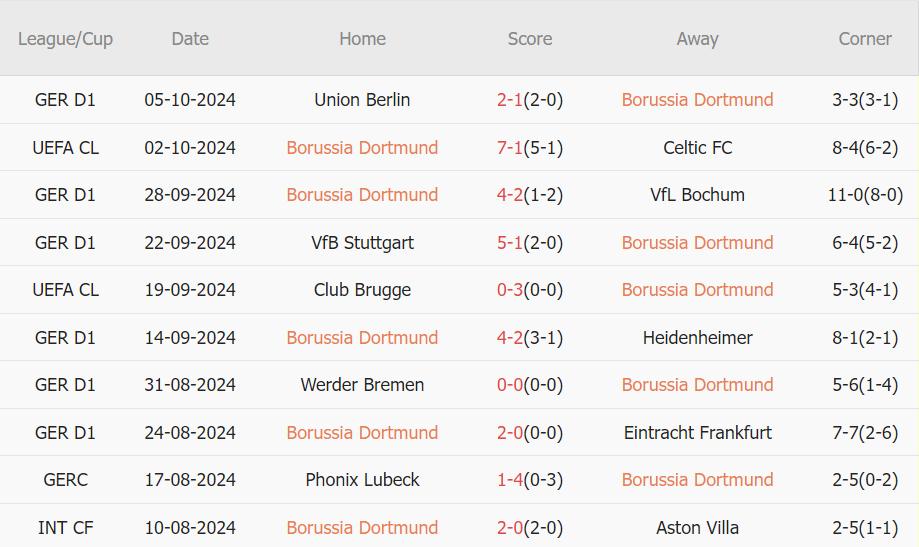The height and width of the screenshot is (547, 919).
Task: Click Eintracht Frankfurt team name
Action: (697, 433)
